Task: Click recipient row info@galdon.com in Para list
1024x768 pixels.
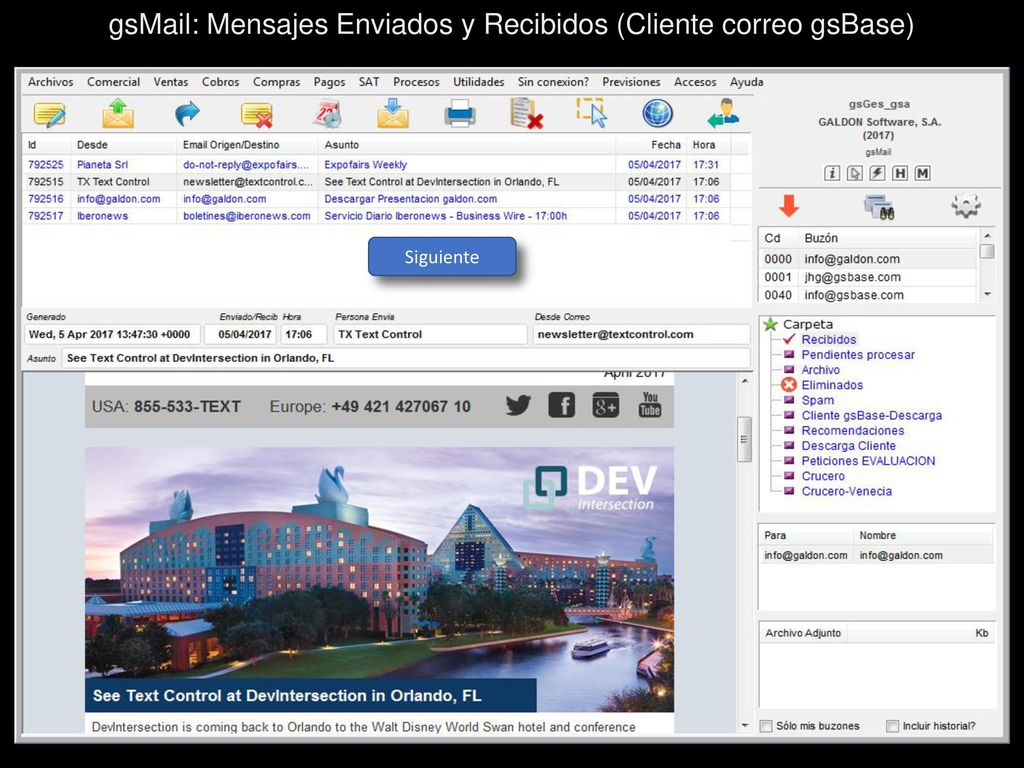Action: 876,555
